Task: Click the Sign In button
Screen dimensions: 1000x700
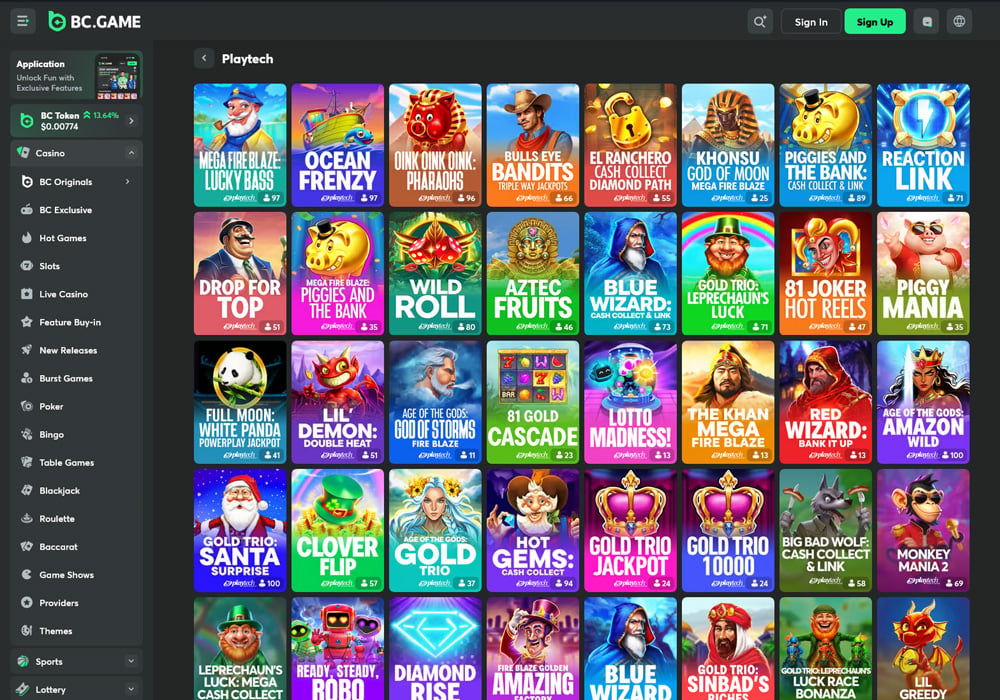Action: coord(811,22)
